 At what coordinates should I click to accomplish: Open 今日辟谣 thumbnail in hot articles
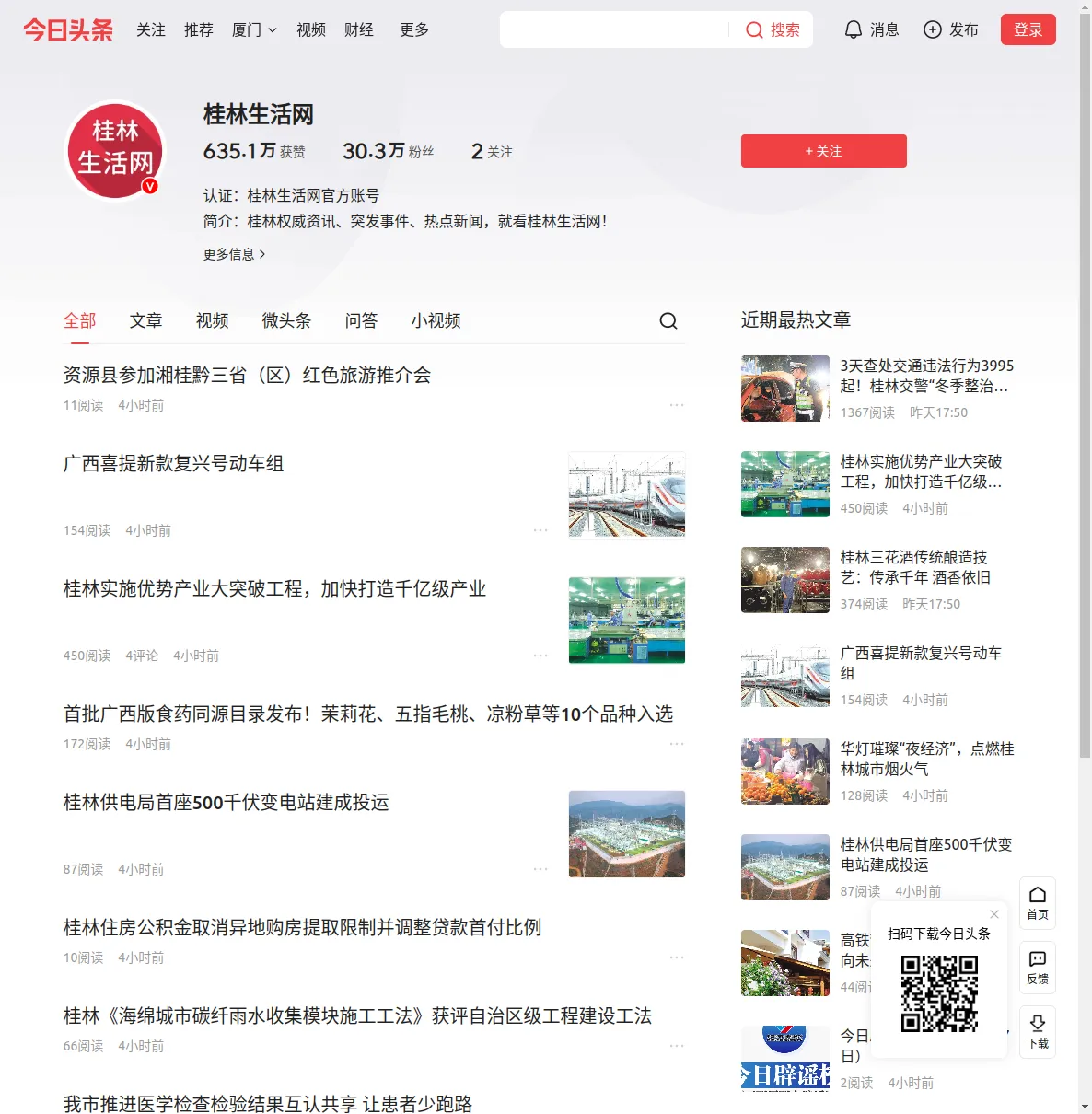tap(785, 1059)
